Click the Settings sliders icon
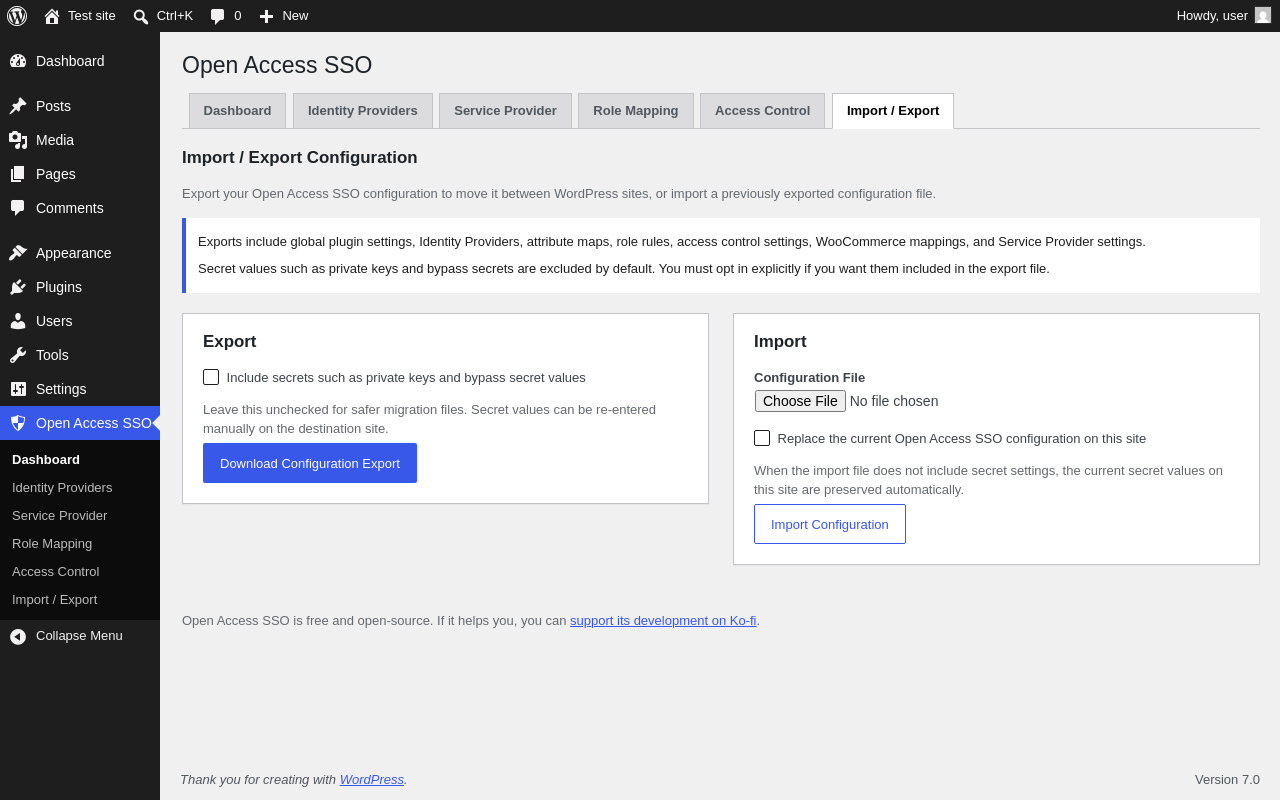This screenshot has height=800, width=1280. [x=18, y=389]
